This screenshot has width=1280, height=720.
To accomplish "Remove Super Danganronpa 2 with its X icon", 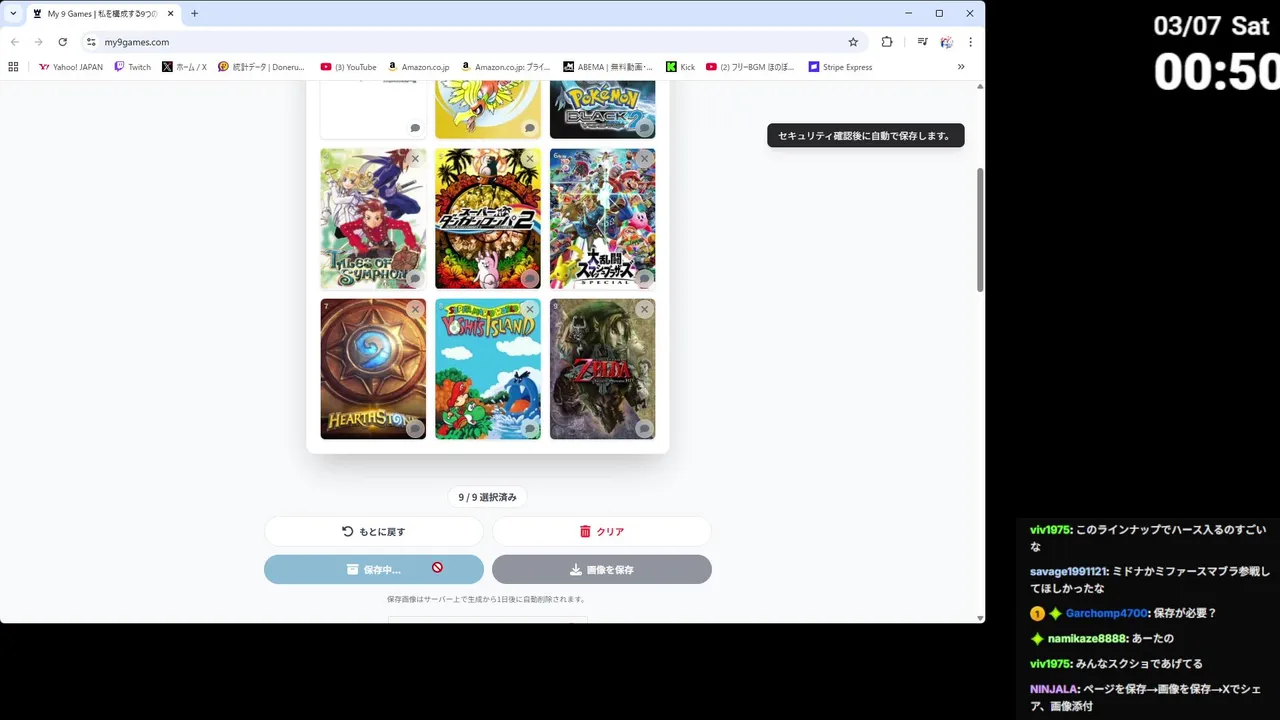I will 530,159.
